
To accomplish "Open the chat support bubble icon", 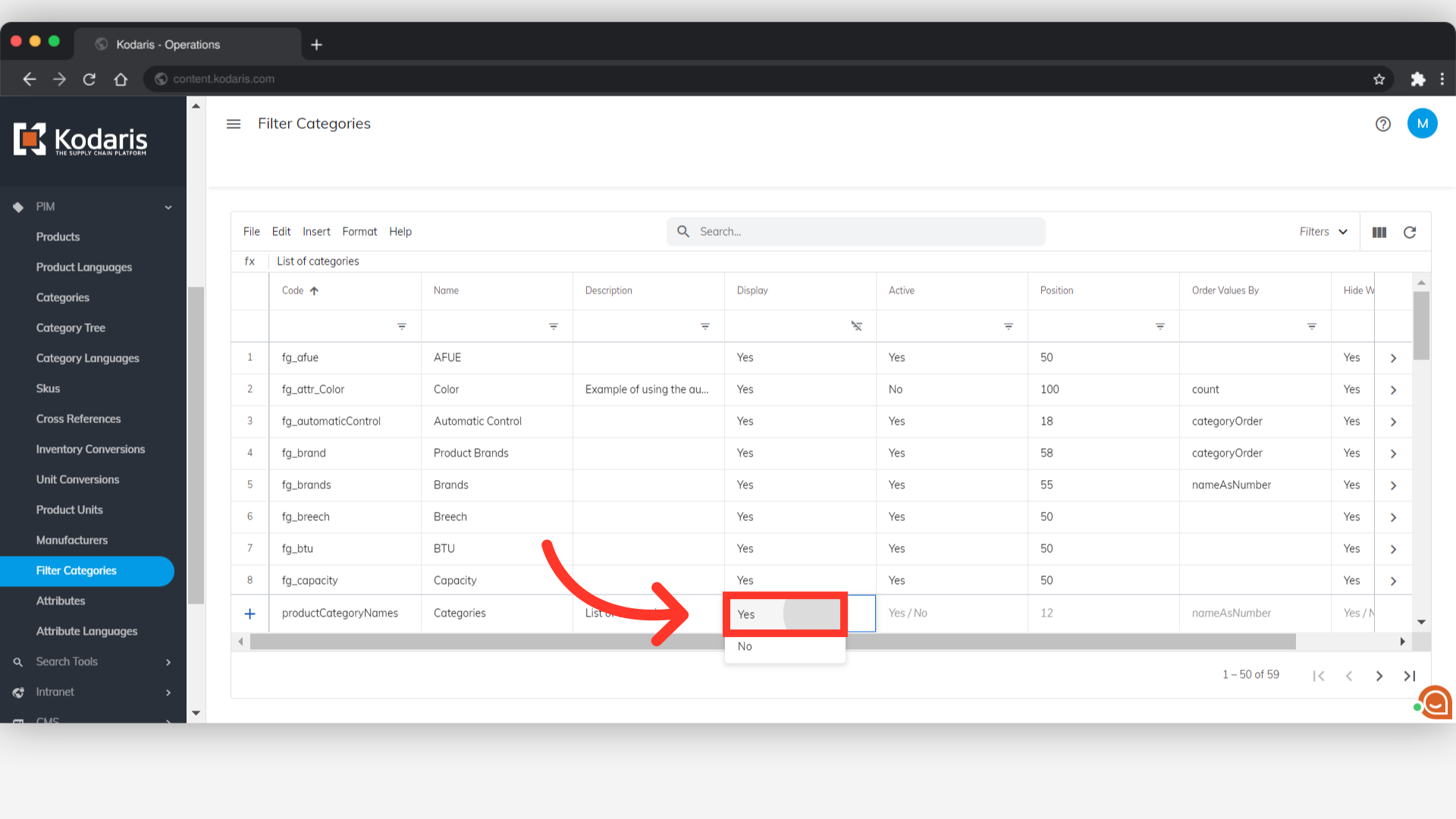I will tap(1435, 703).
